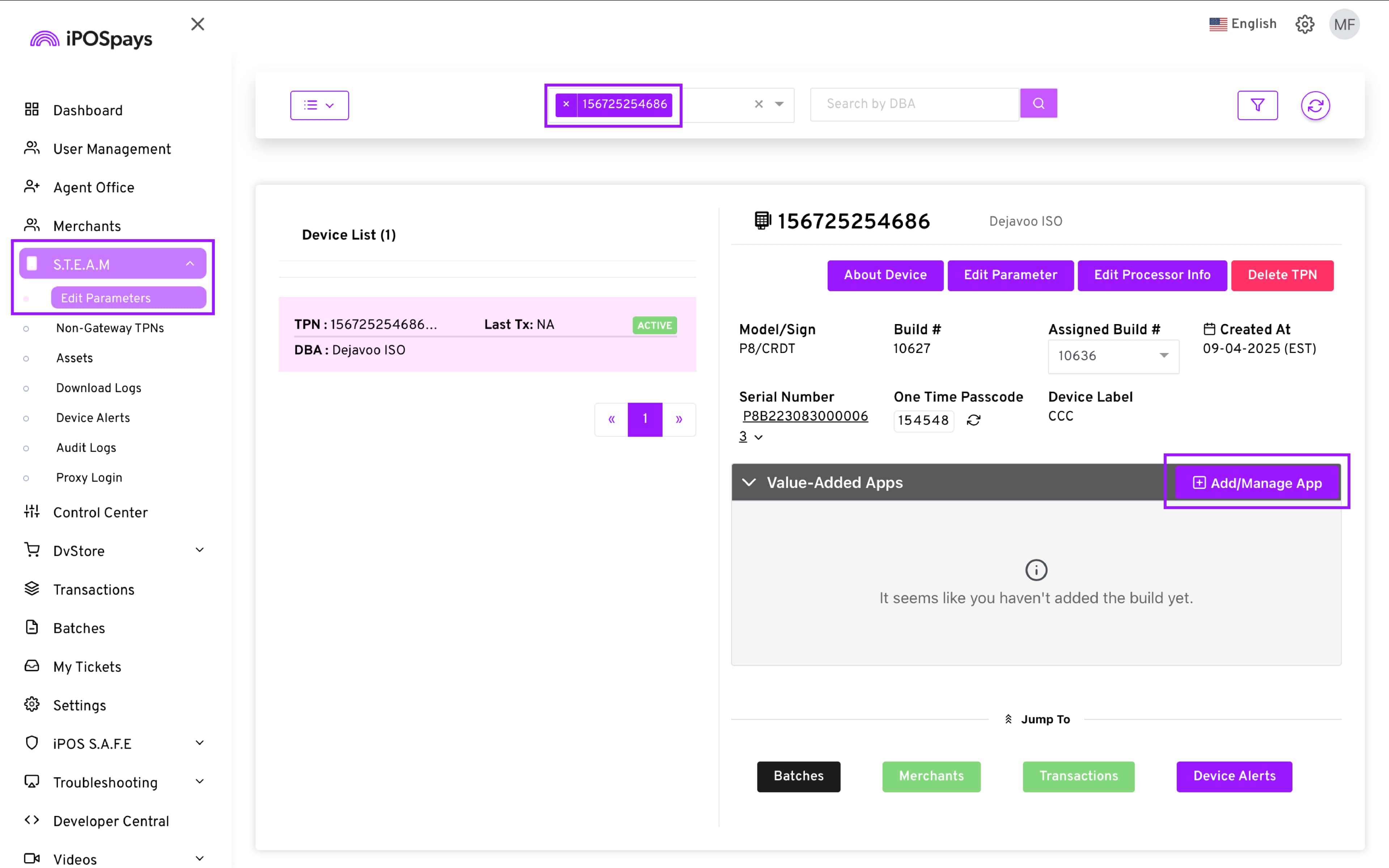
Task: Regenerate the One Time Passcode
Action: pyautogui.click(x=973, y=420)
